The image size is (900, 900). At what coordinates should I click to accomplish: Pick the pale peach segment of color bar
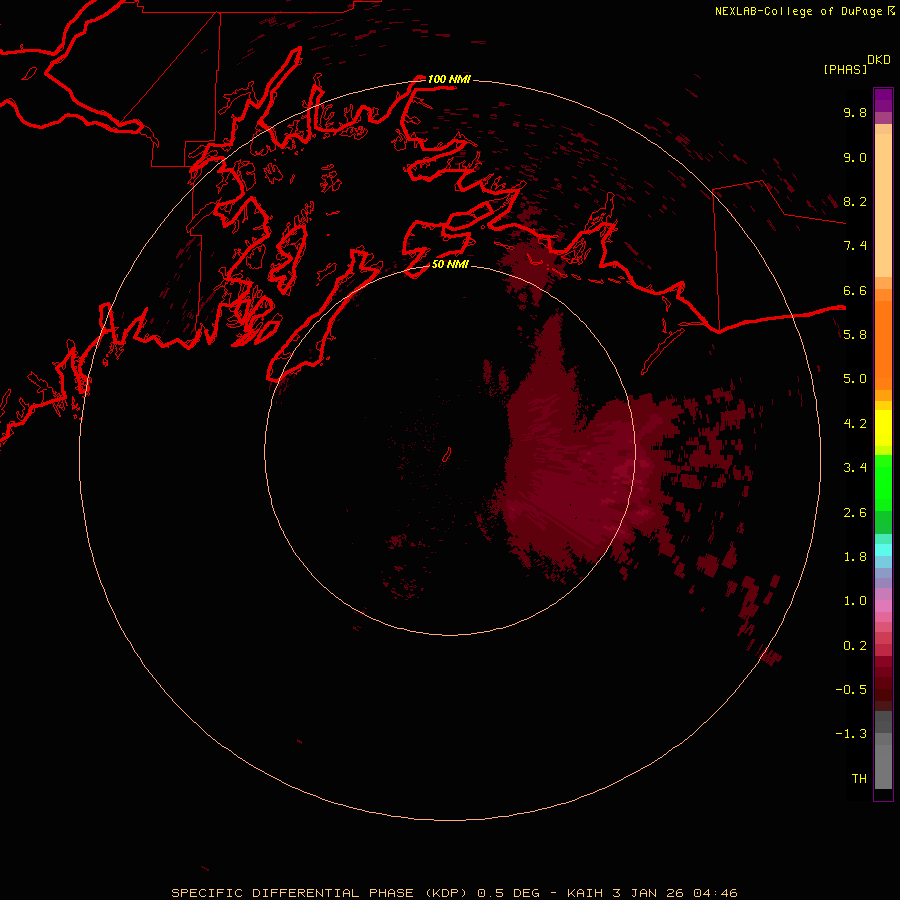pyautogui.click(x=883, y=204)
